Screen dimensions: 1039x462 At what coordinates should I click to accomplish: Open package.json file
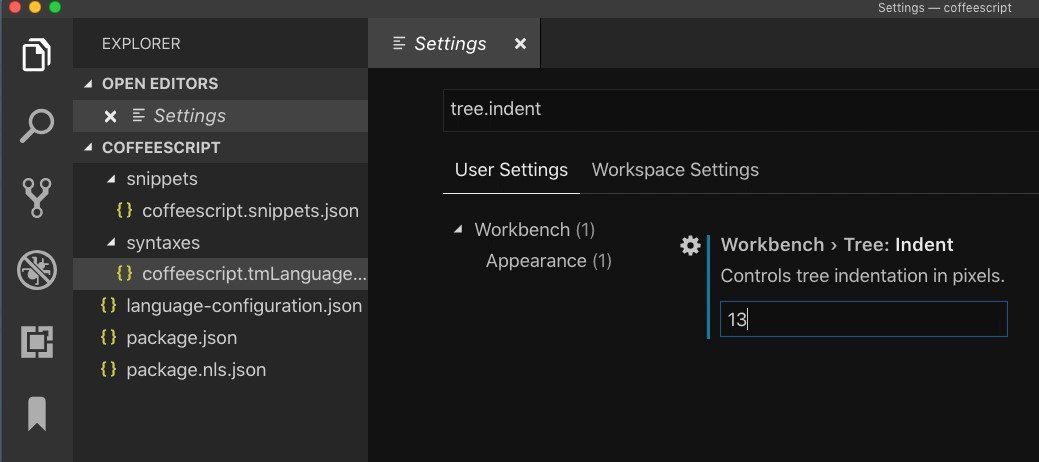point(220,337)
